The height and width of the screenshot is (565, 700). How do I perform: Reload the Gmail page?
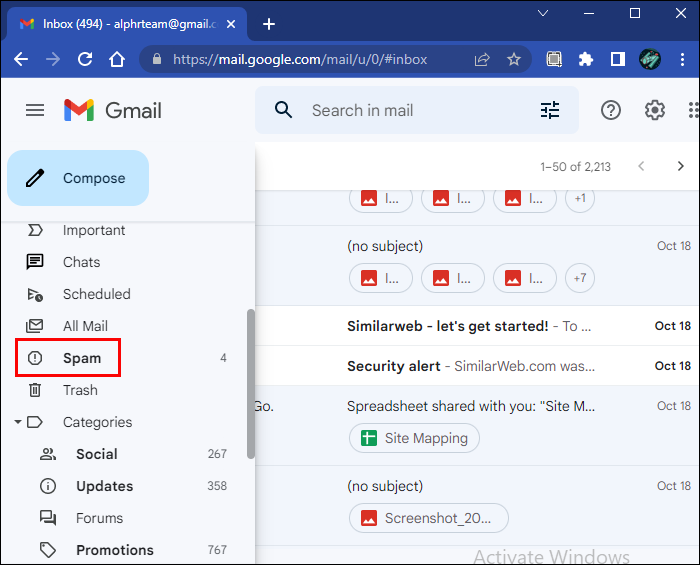click(x=85, y=59)
